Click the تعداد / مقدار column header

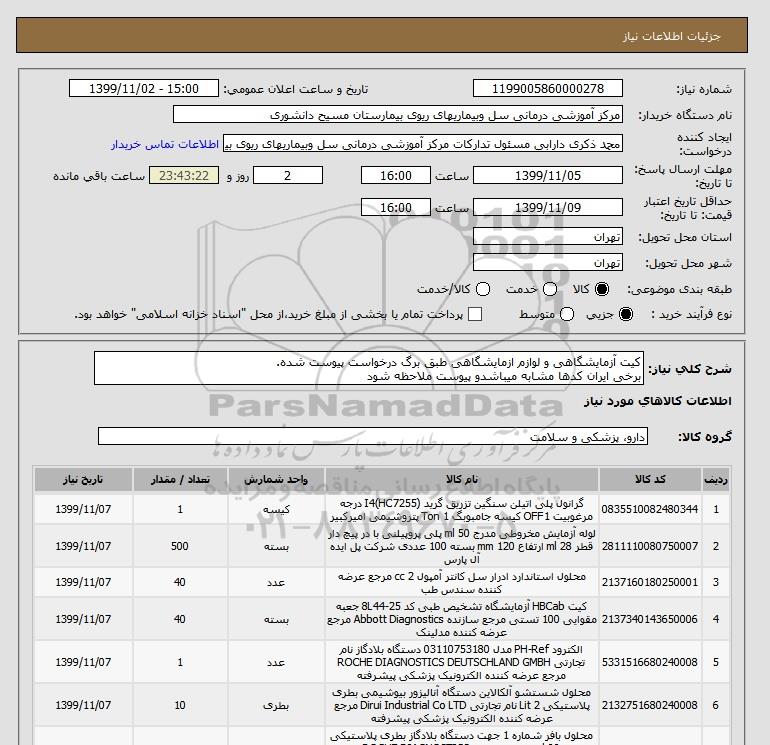point(180,479)
